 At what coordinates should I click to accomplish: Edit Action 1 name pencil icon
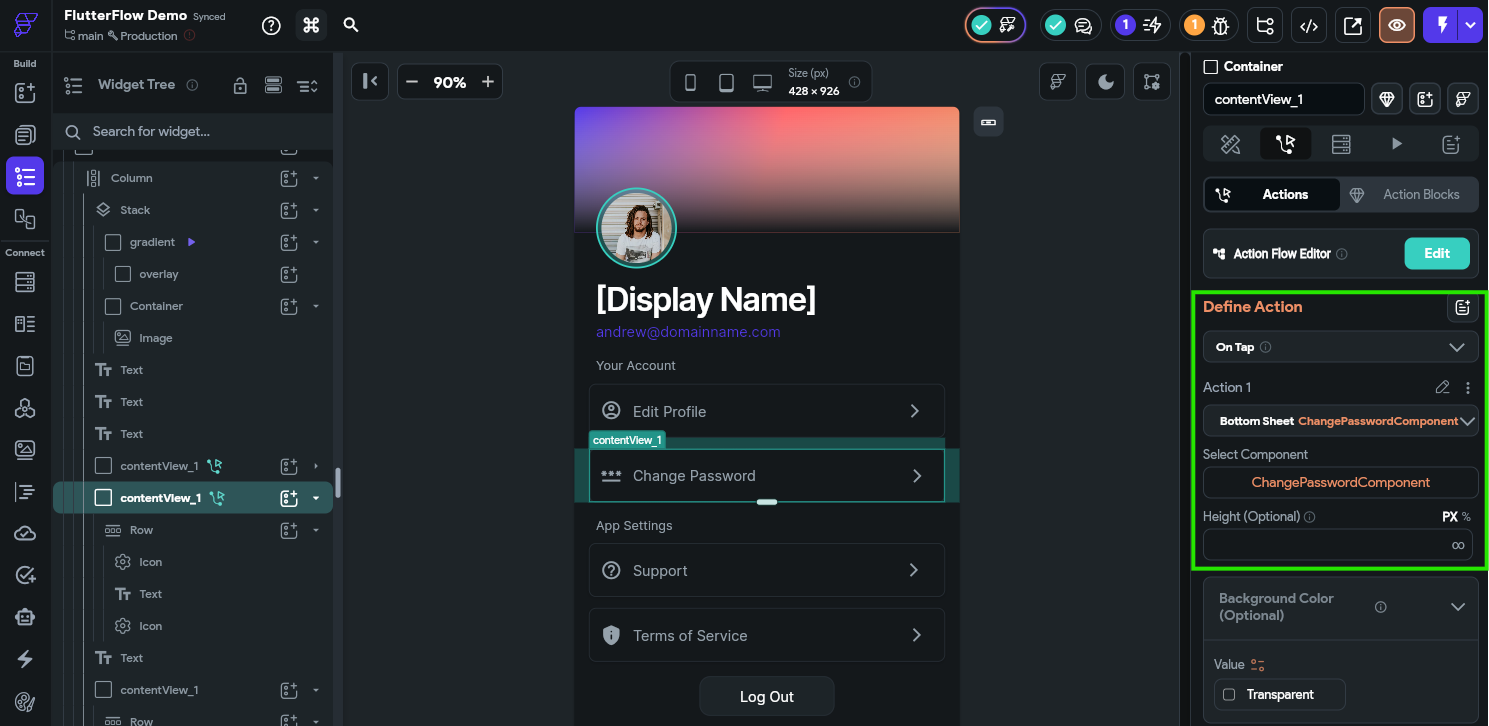pos(1442,387)
